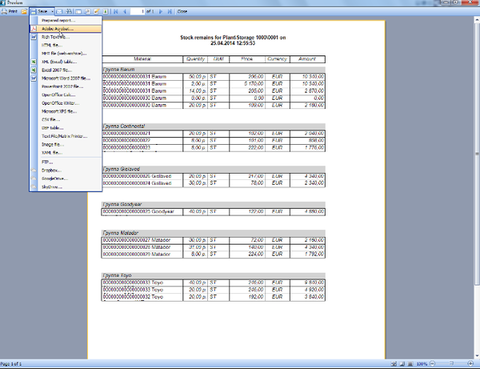Click the Find binoculars icon
Image resolution: width=480 pixels, height=369 pixels.
[69, 11]
